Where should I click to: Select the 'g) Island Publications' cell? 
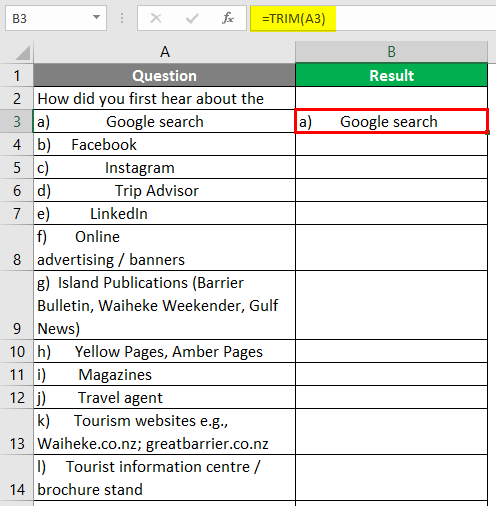[x=164, y=305]
